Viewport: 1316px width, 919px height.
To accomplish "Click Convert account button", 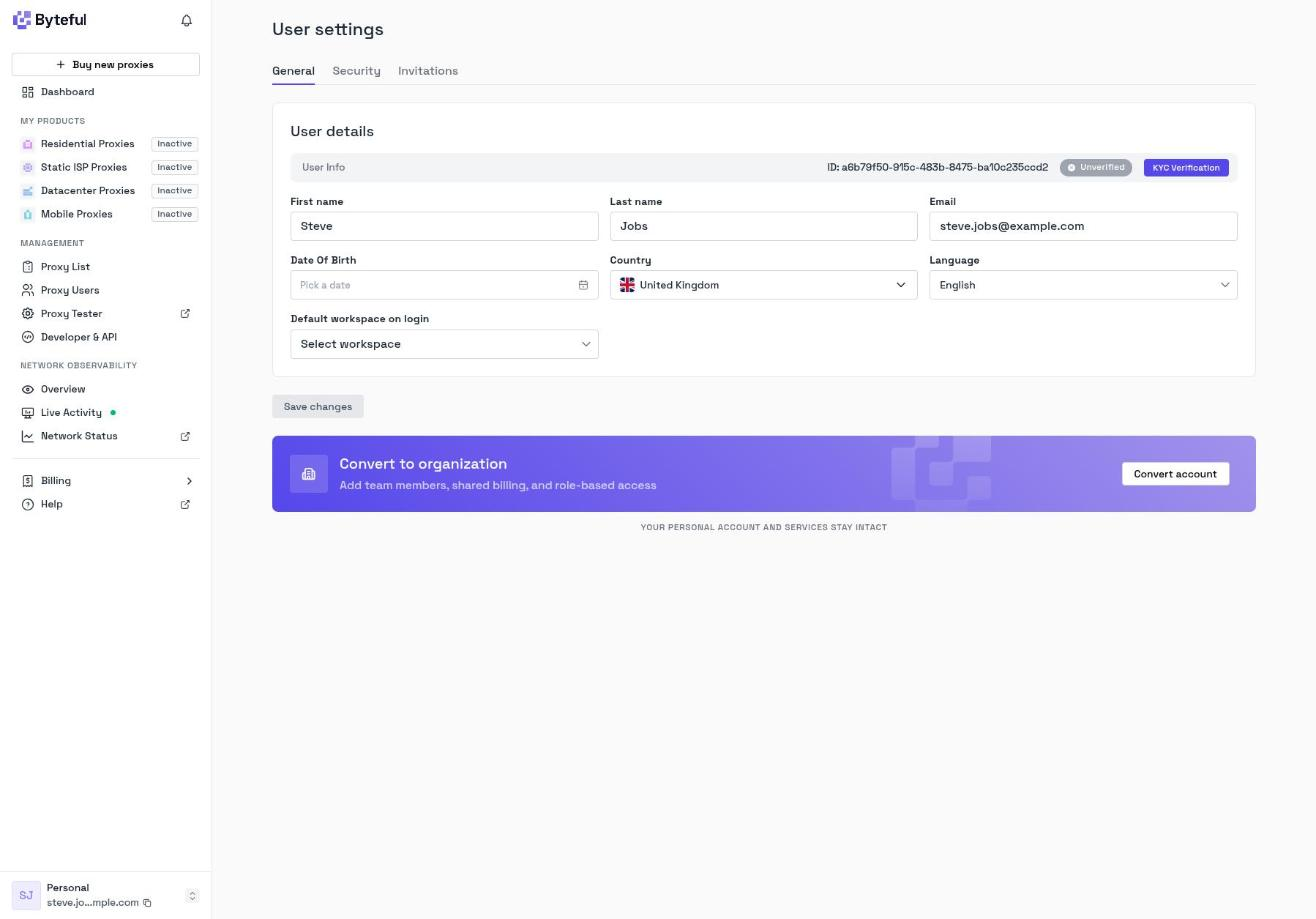I will pos(1175,474).
